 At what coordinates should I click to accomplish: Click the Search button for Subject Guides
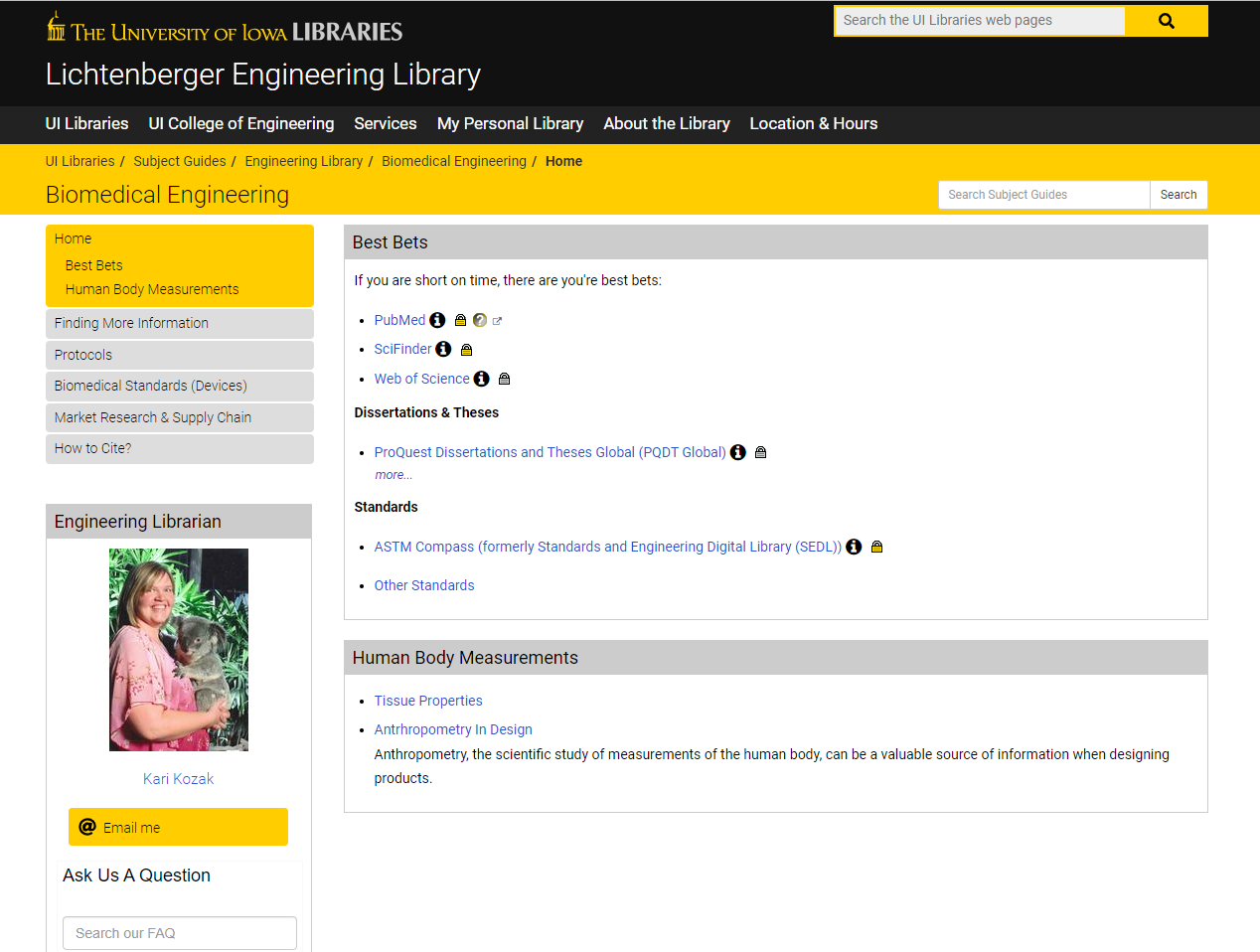click(1178, 195)
